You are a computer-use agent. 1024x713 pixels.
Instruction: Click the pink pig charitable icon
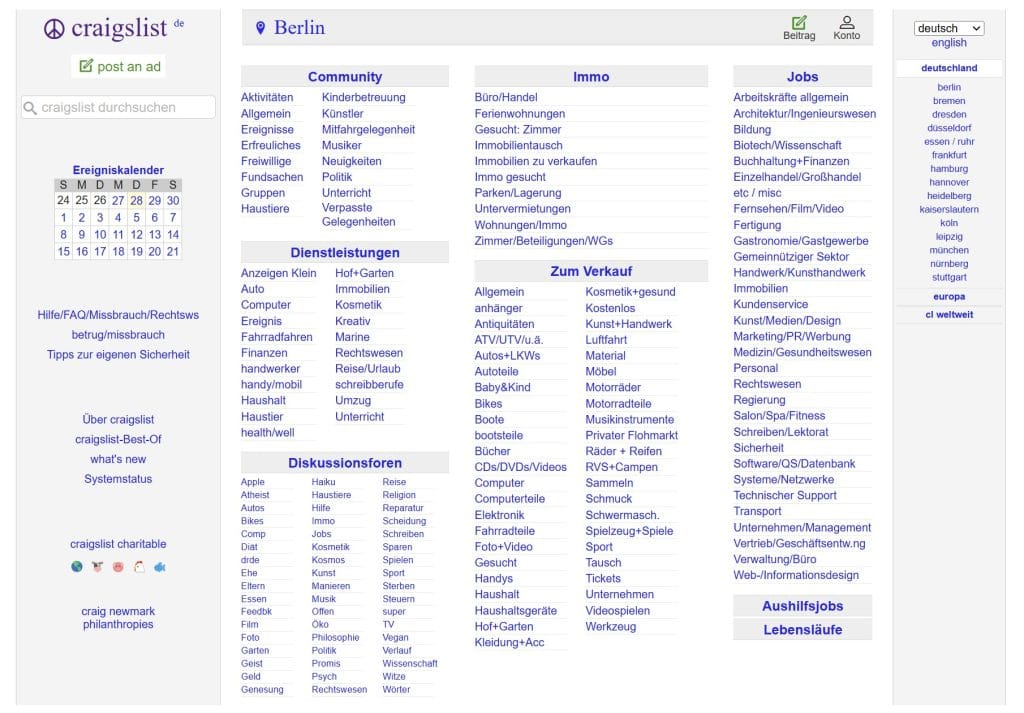(118, 567)
